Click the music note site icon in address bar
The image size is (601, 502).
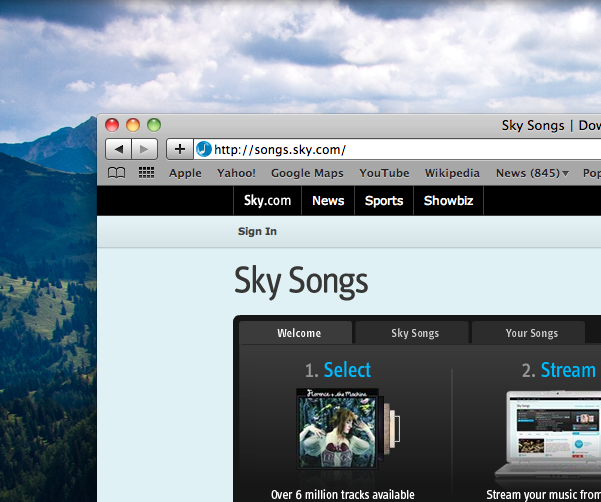click(204, 149)
